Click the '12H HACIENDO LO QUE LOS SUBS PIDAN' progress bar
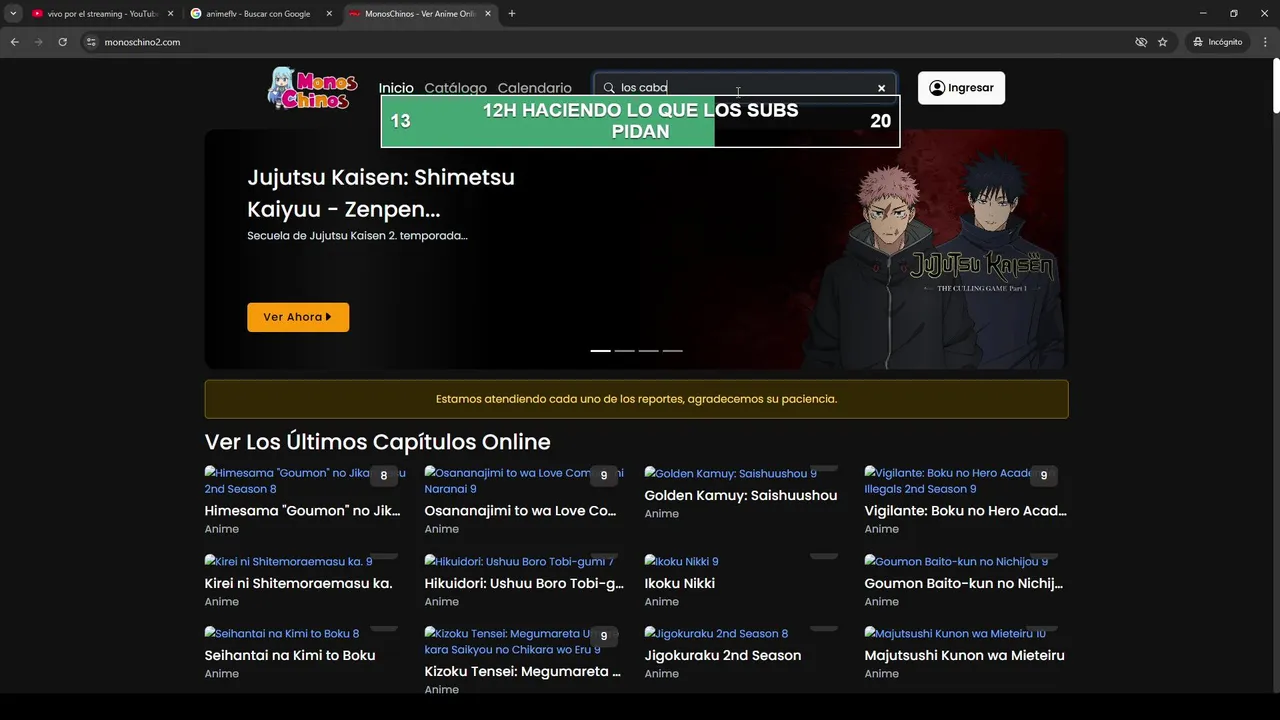1280x720 pixels. tap(640, 121)
